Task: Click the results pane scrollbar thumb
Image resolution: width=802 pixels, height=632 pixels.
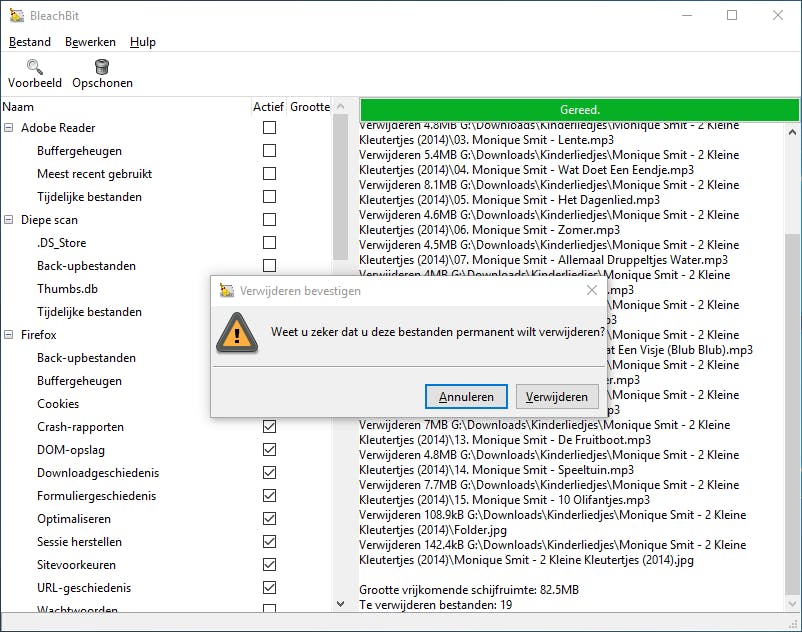Action: coord(792,414)
